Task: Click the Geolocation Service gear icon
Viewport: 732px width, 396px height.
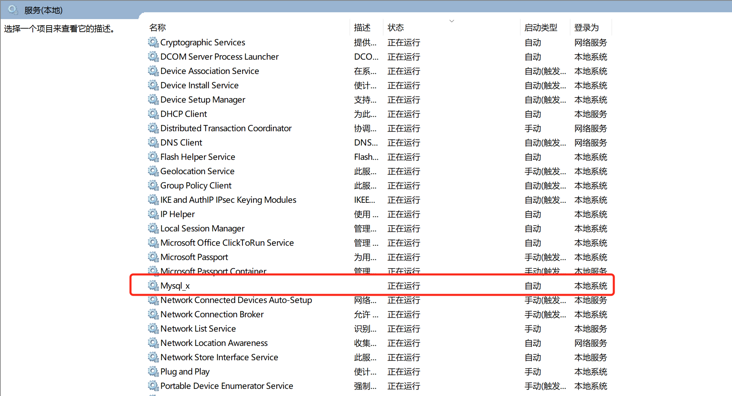Action: [x=153, y=171]
